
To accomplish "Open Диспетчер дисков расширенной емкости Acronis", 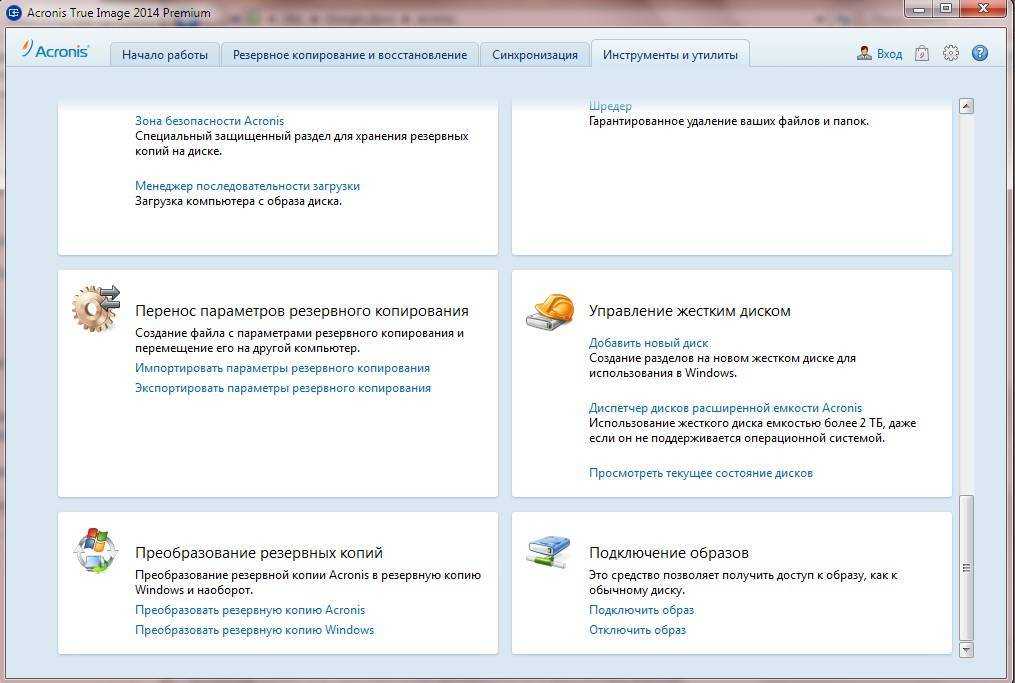I will tap(726, 408).
